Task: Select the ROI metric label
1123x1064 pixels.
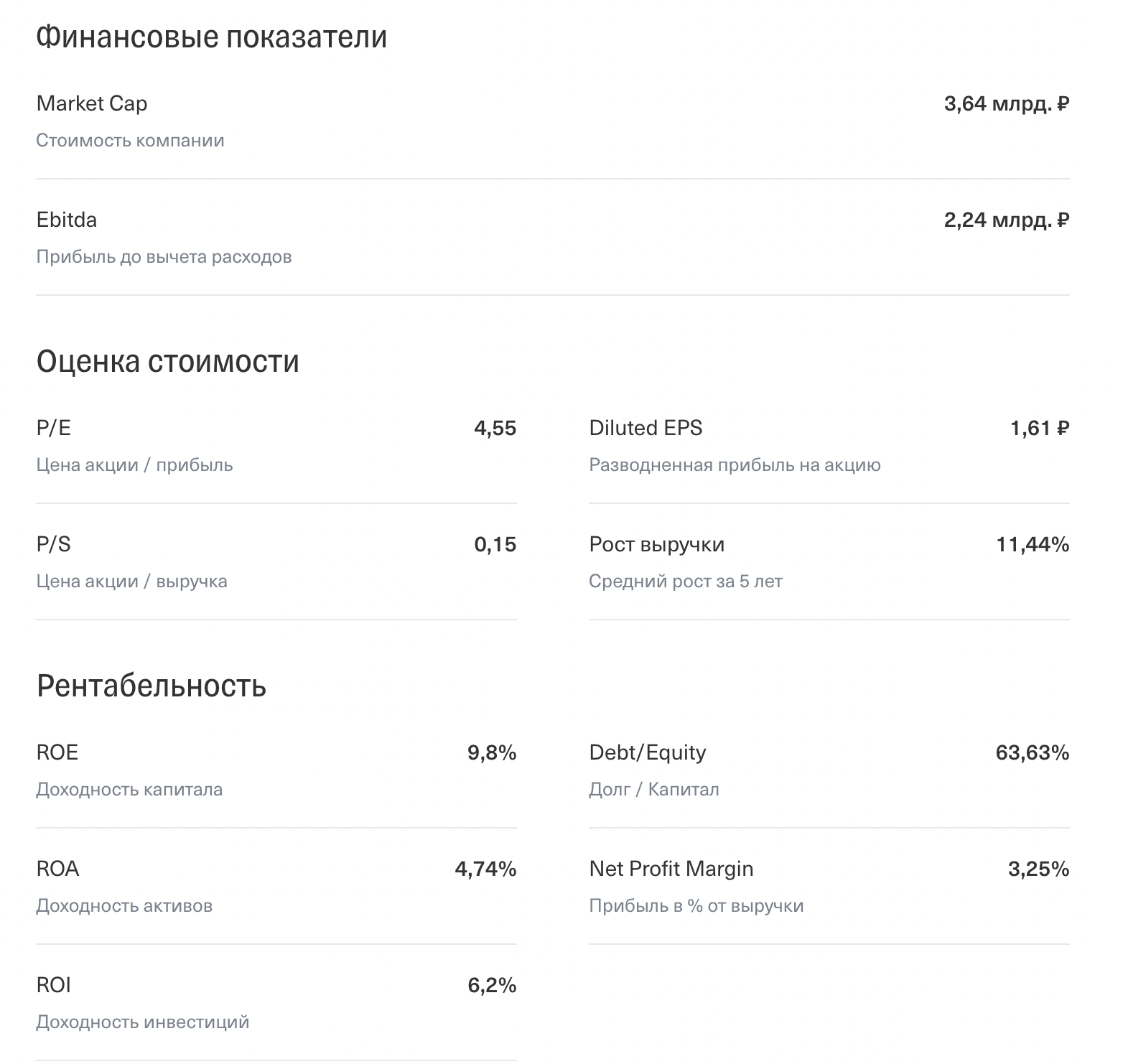Action: pos(54,985)
